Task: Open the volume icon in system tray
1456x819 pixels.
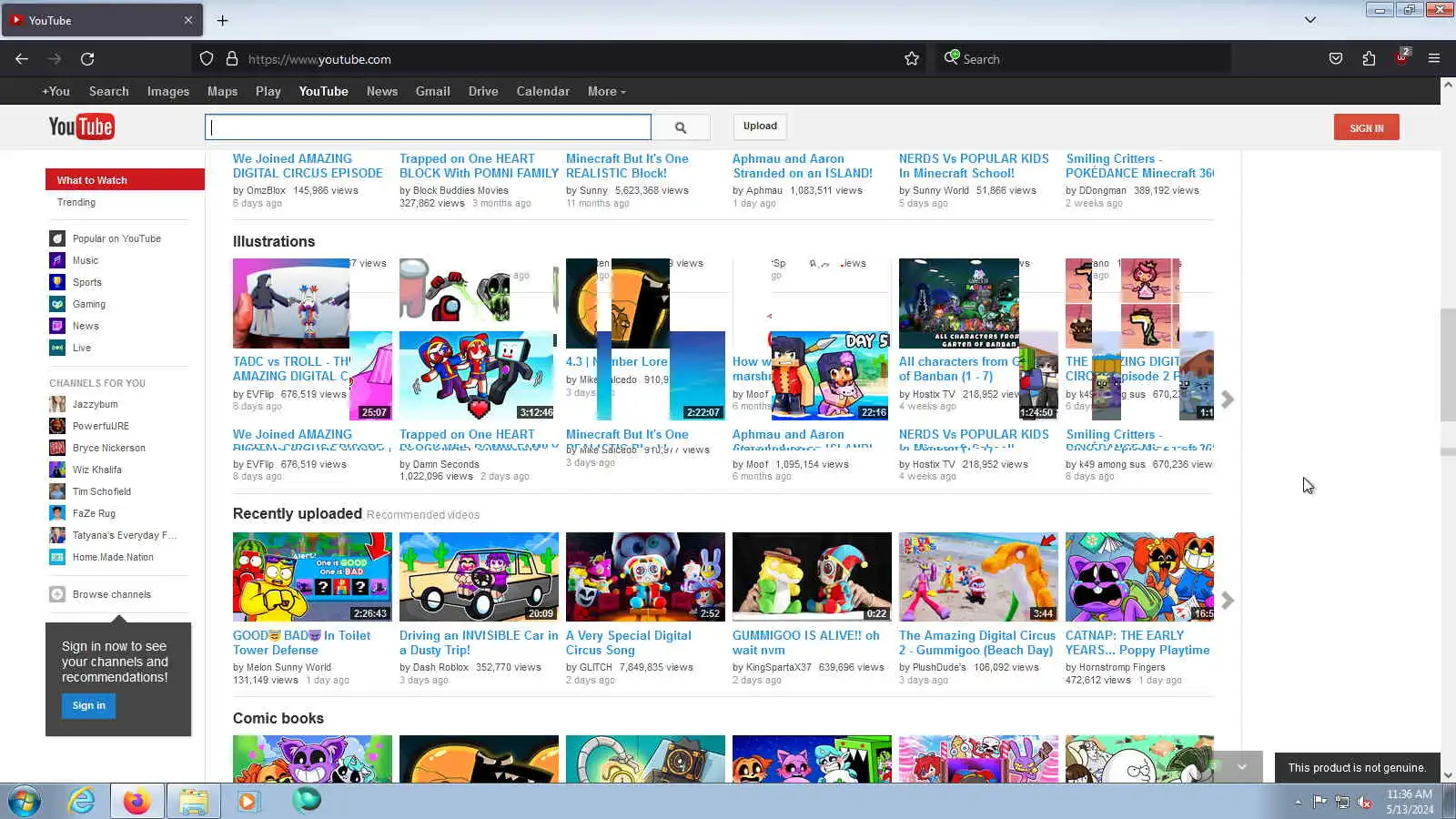Action: [1365, 802]
